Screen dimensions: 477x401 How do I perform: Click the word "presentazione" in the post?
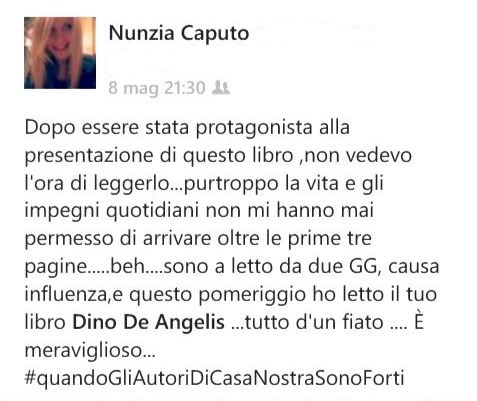(89, 156)
